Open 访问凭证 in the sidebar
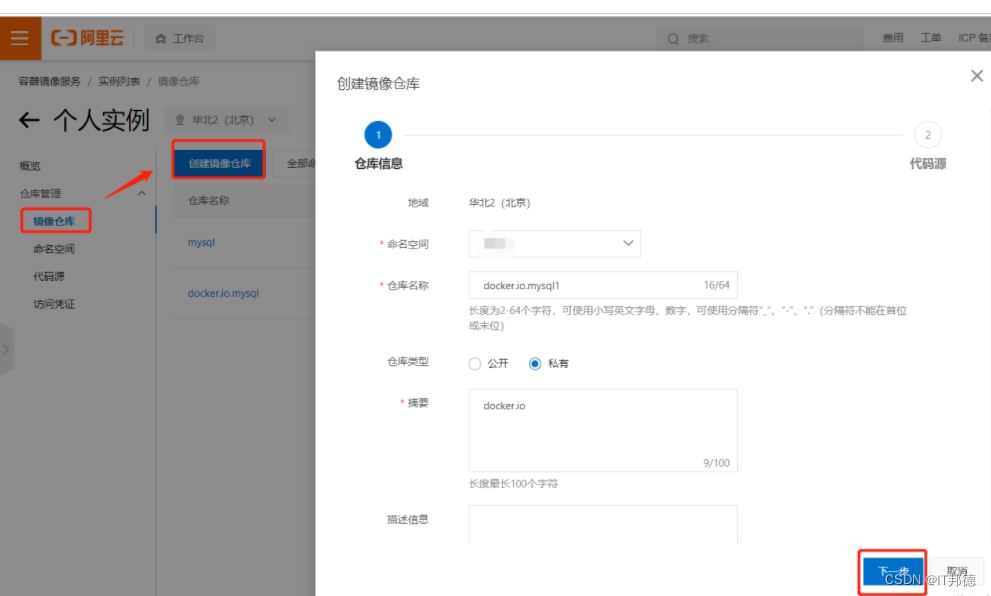 coord(54,304)
